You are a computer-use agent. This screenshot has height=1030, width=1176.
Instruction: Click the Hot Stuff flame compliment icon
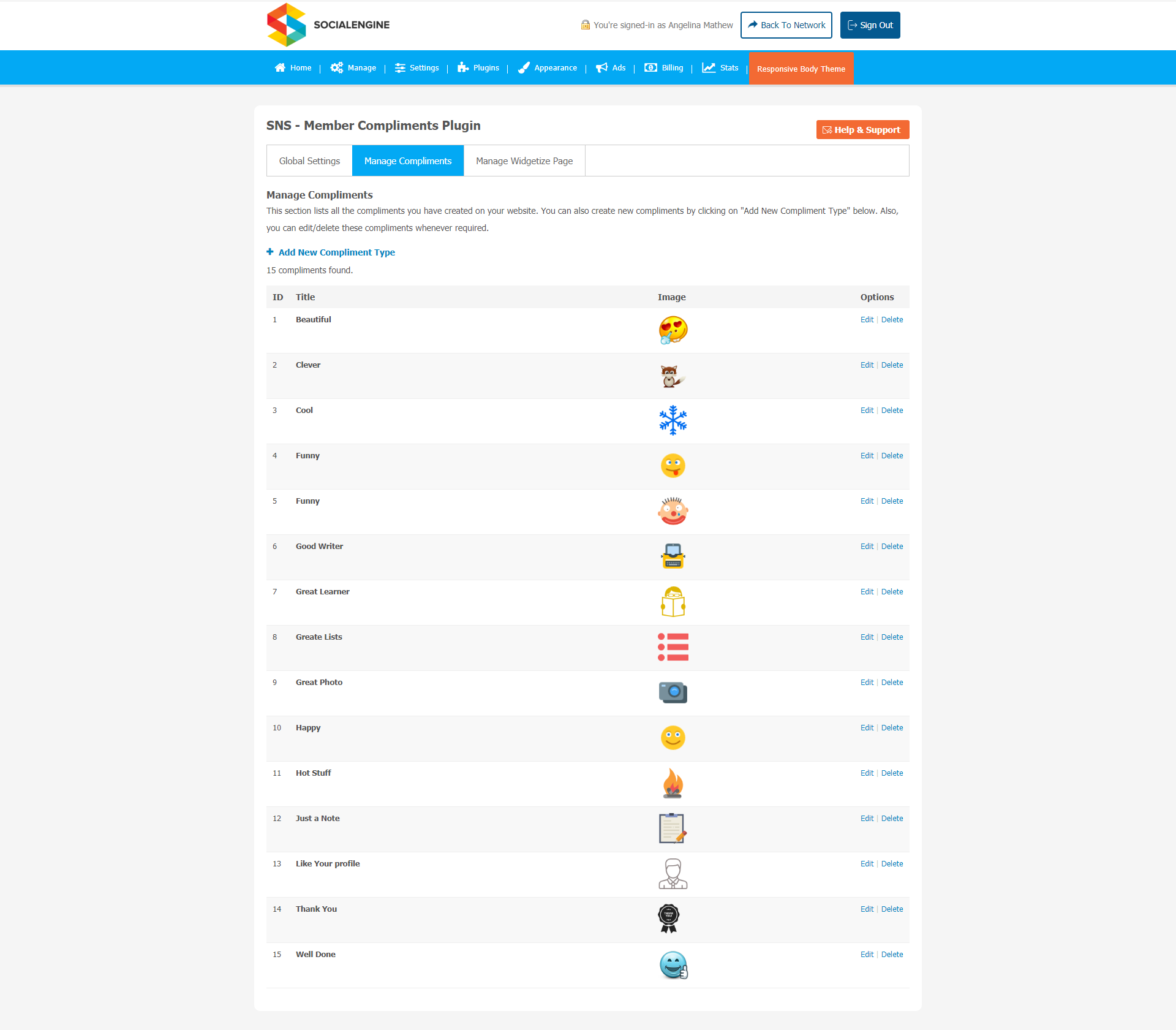[672, 783]
